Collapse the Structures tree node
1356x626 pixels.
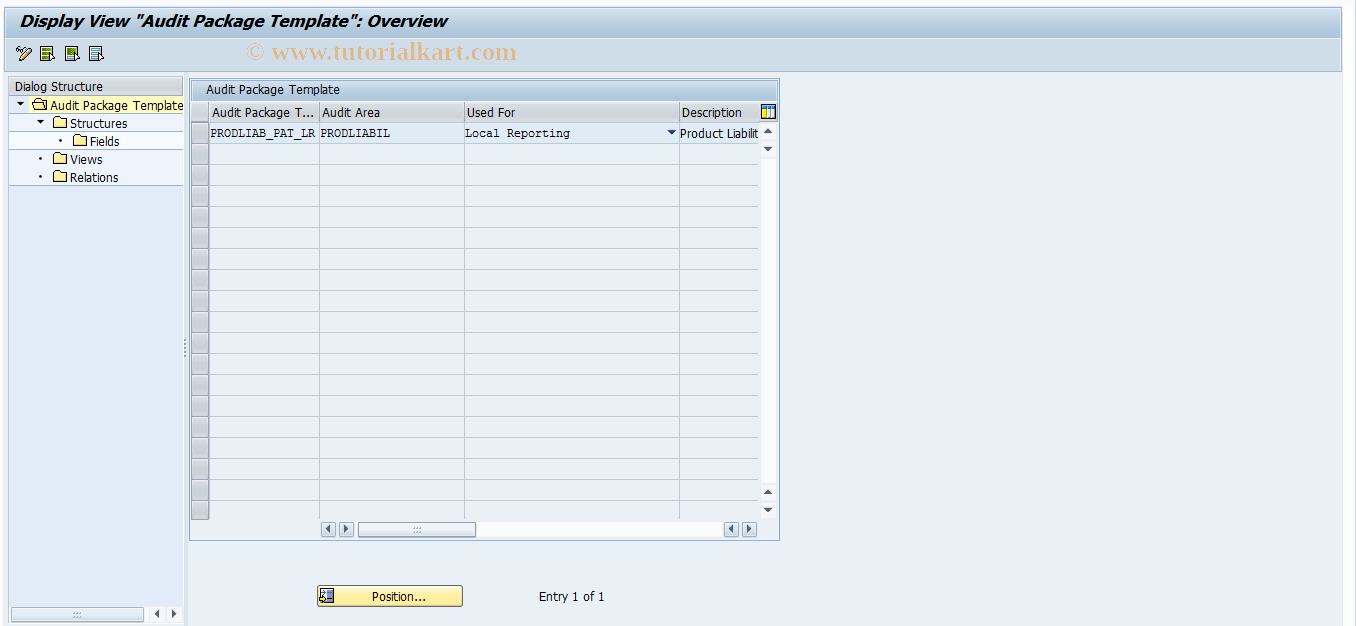(41, 122)
